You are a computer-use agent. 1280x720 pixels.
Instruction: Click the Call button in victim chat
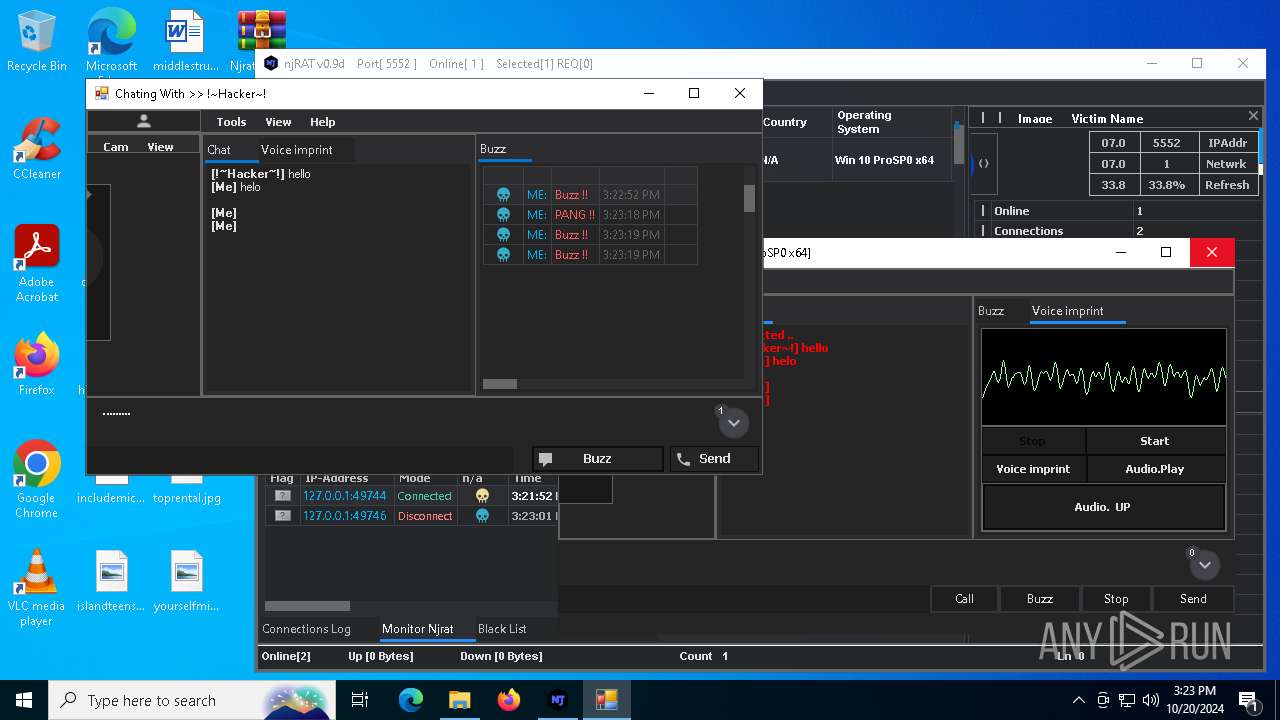point(965,599)
